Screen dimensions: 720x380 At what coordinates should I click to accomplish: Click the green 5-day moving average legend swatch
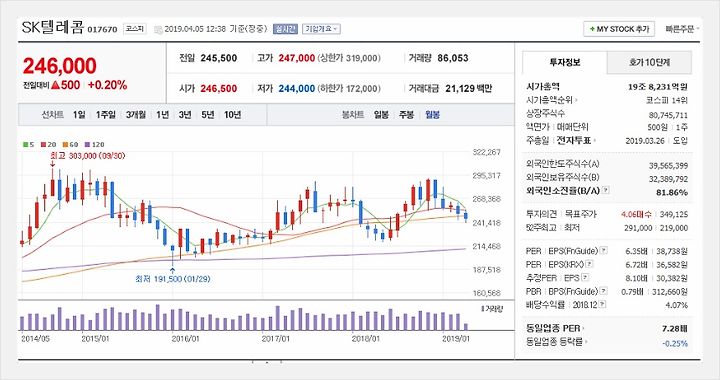point(26,145)
